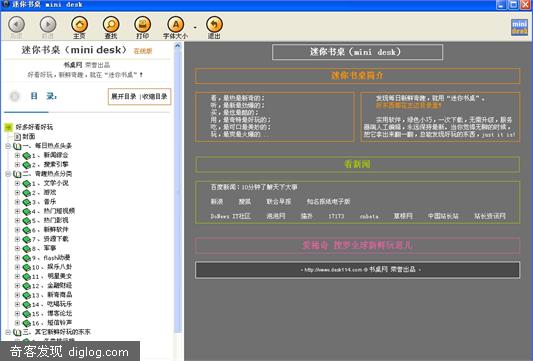Click the Exit (退出) toolbar icon
533x361 pixels.
[214, 24]
